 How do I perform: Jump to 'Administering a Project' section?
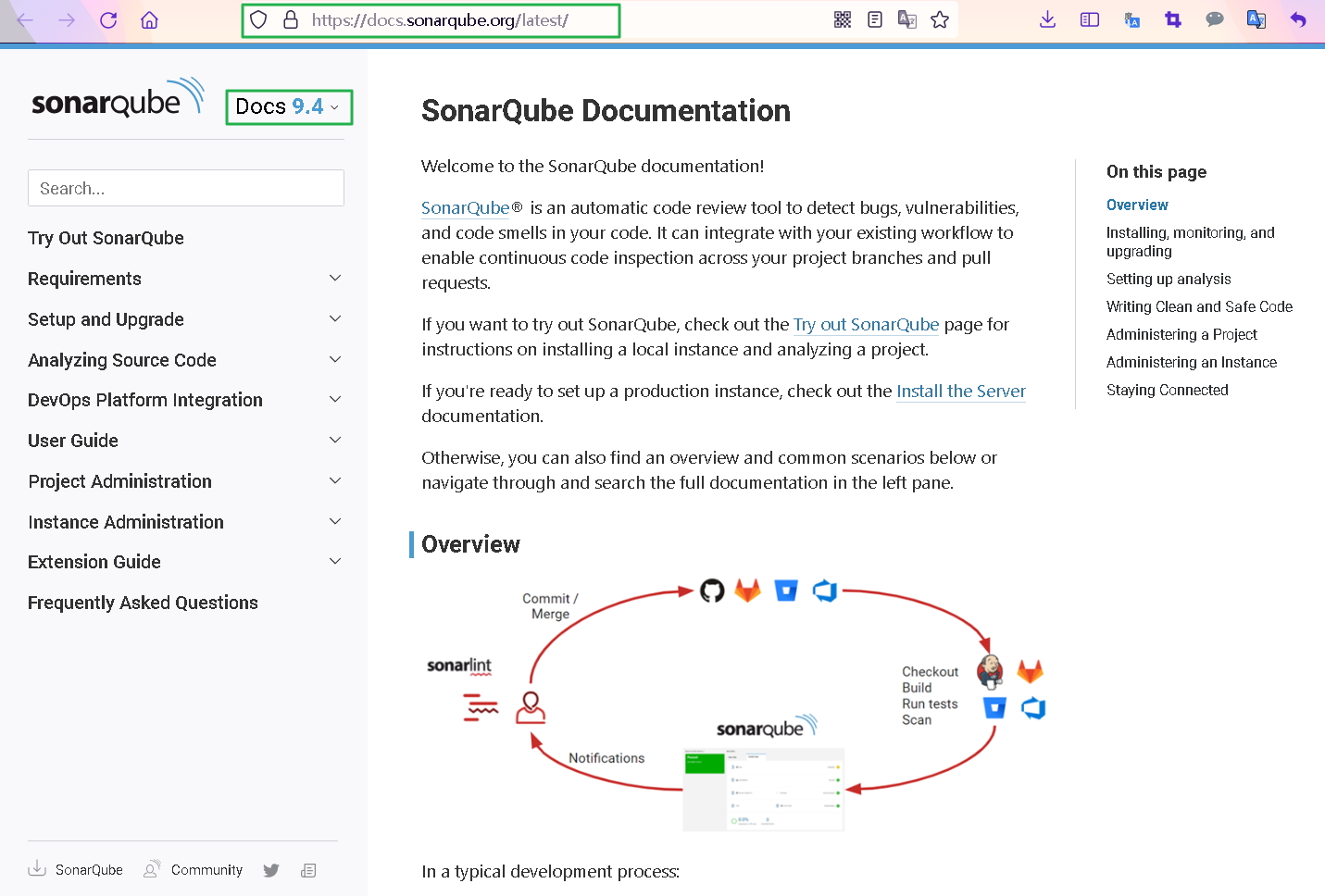[1181, 334]
